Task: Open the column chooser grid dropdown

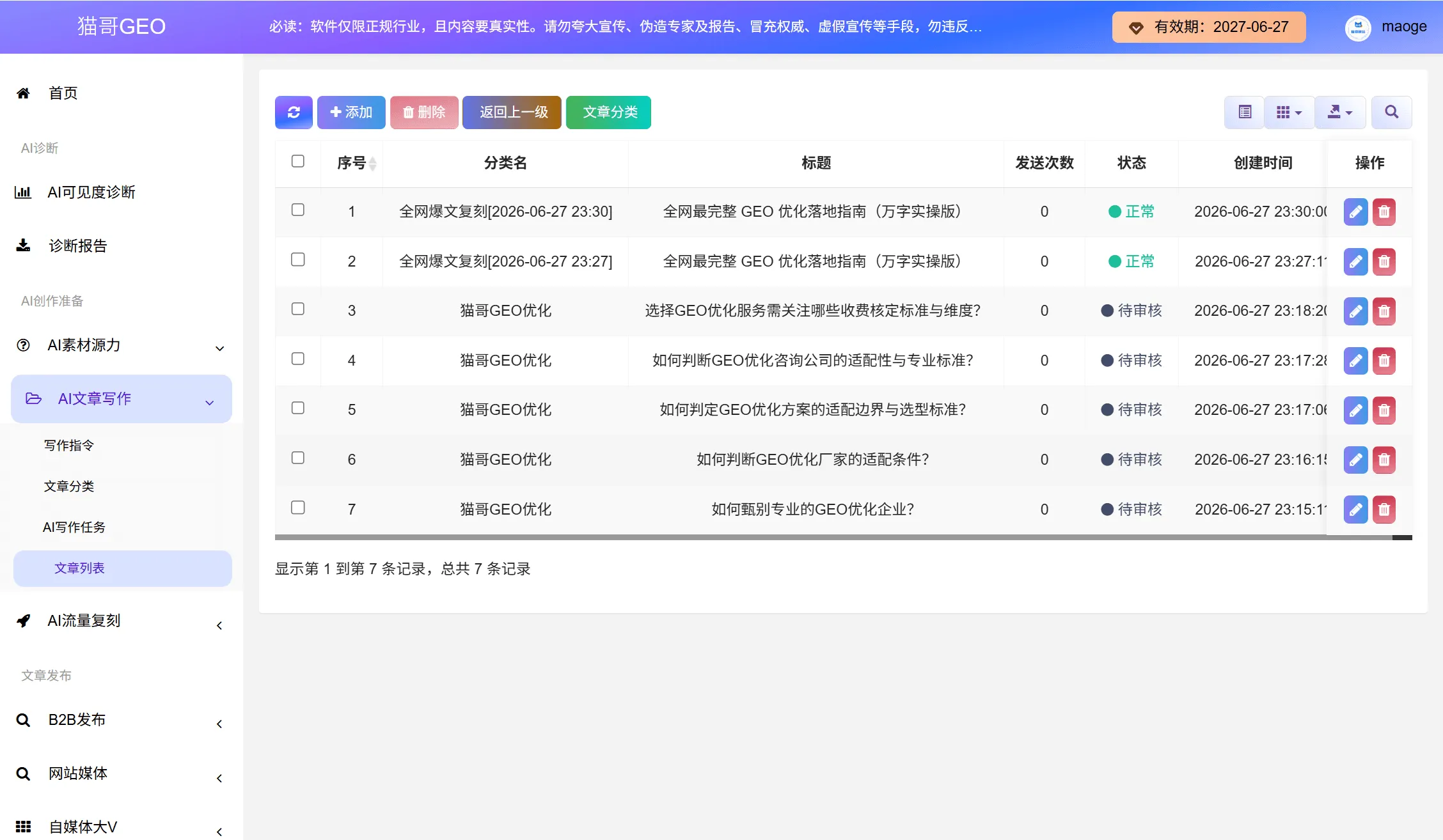Action: (x=1289, y=113)
